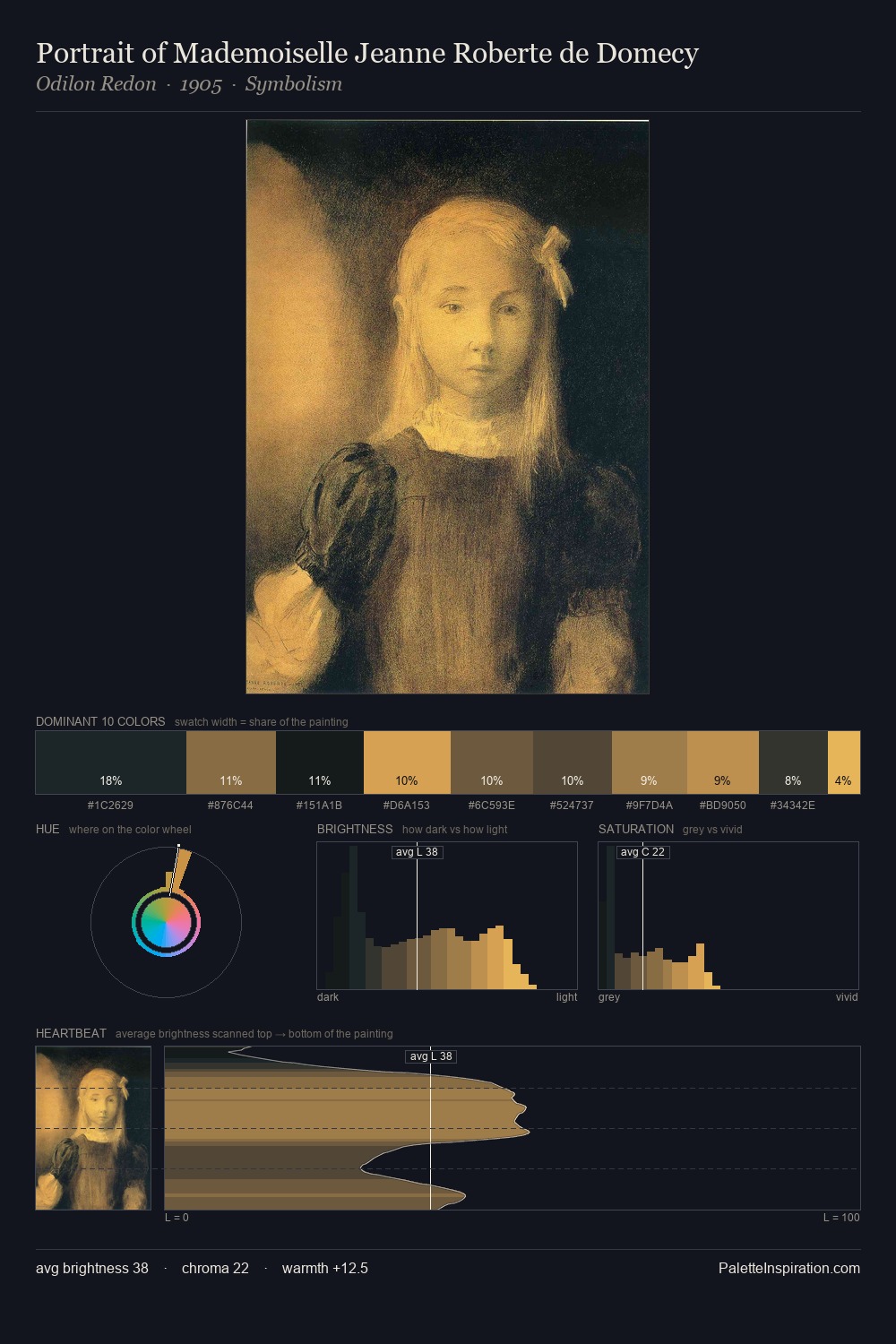Click the 'BRIGHTNESS' section heading
896x1344 pixels.
pyautogui.click(x=355, y=829)
